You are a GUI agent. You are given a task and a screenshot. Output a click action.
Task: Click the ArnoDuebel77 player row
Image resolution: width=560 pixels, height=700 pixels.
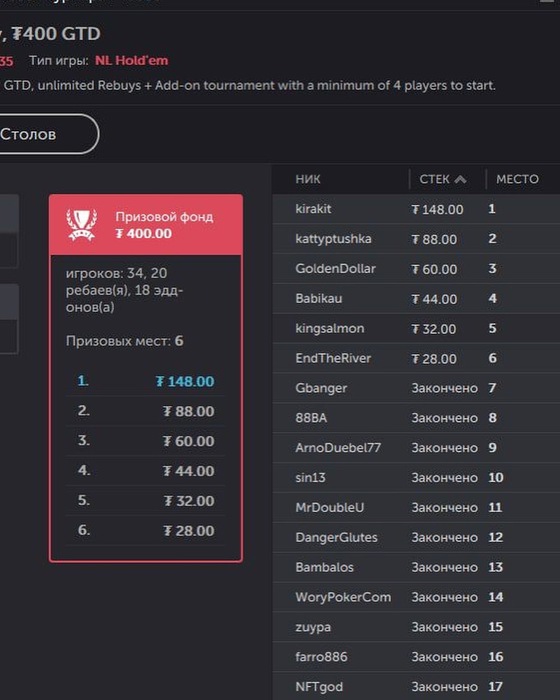(x=416, y=448)
